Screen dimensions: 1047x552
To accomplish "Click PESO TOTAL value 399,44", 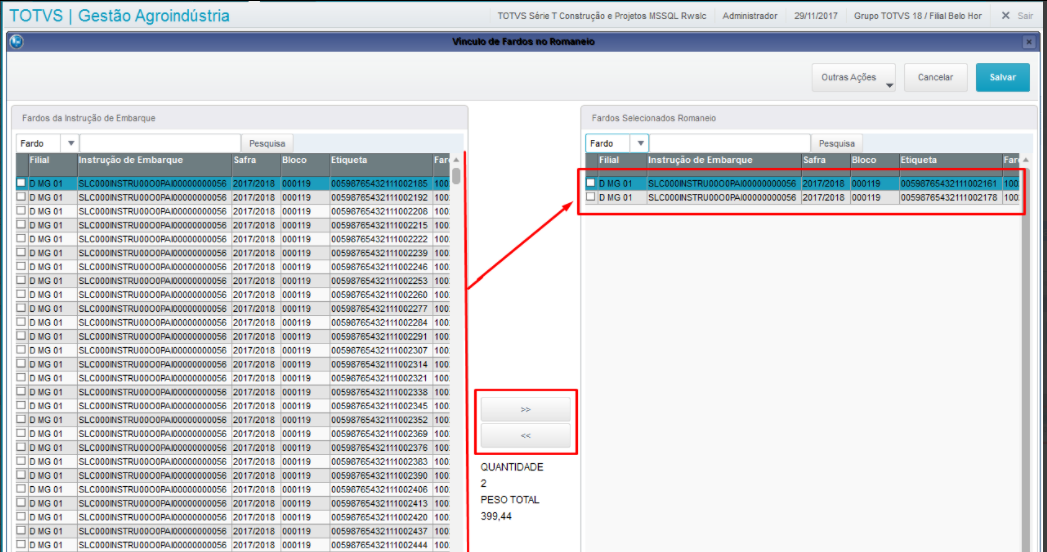I will pyautogui.click(x=496, y=516).
